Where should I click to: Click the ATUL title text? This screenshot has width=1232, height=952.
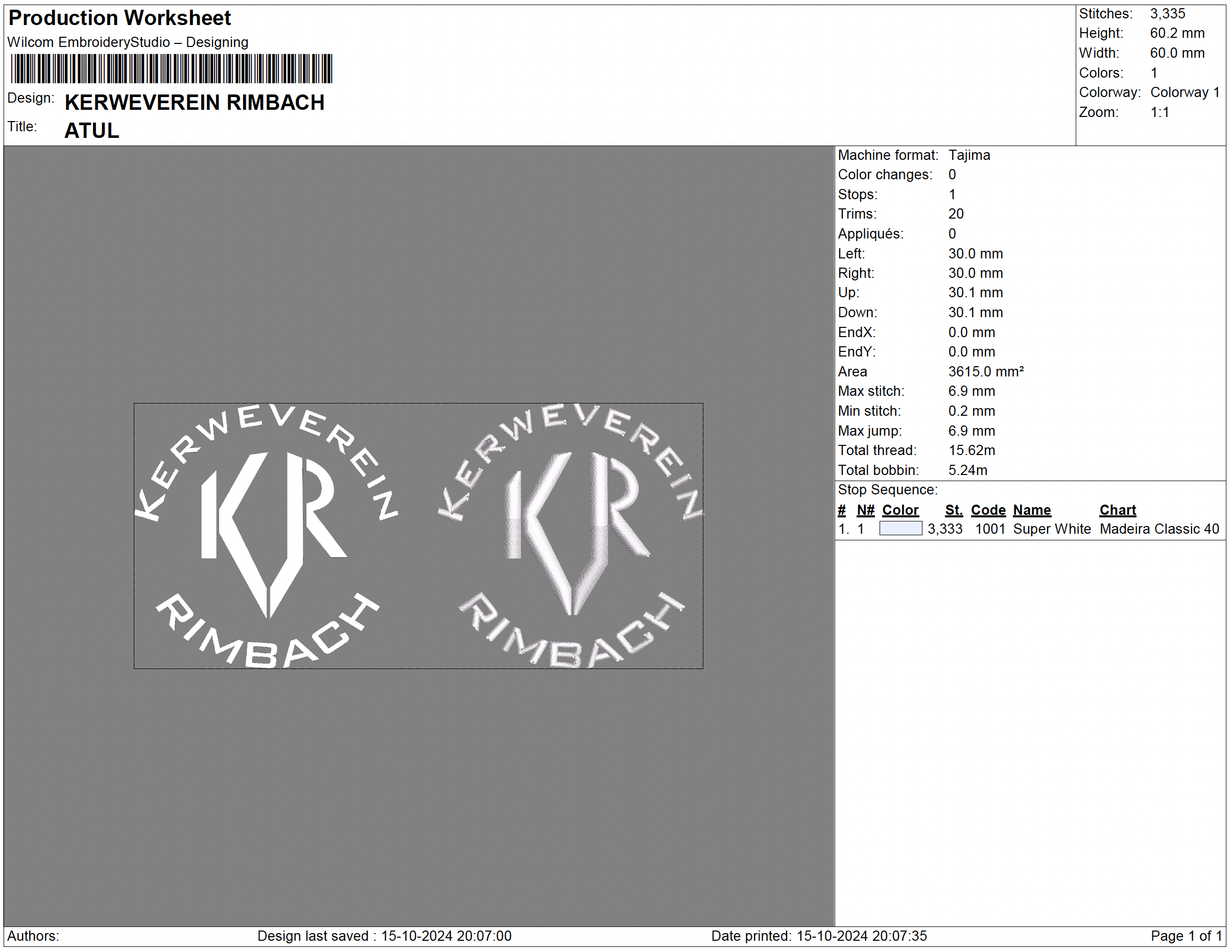[x=92, y=131]
